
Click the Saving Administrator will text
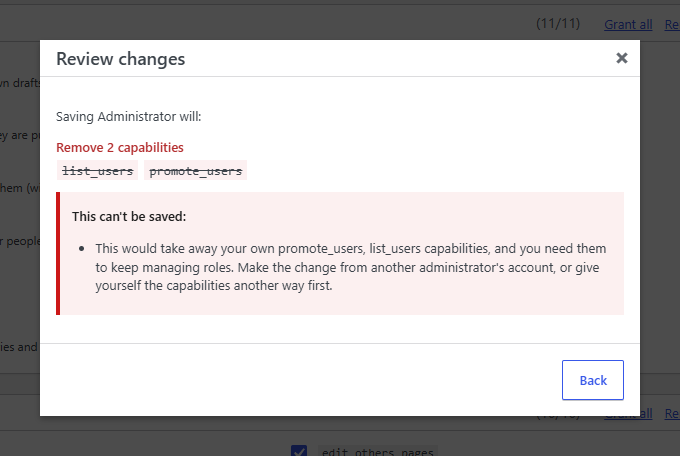pyautogui.click(x=129, y=116)
